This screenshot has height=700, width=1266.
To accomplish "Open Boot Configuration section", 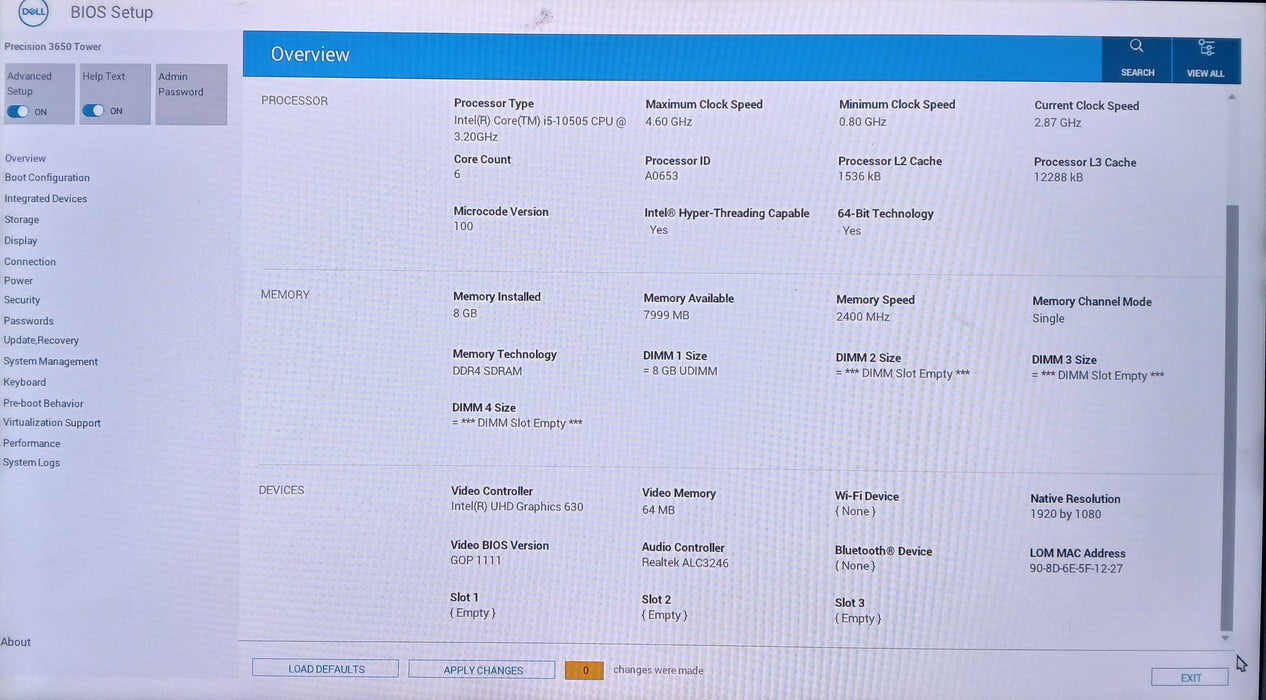I will pos(47,178).
